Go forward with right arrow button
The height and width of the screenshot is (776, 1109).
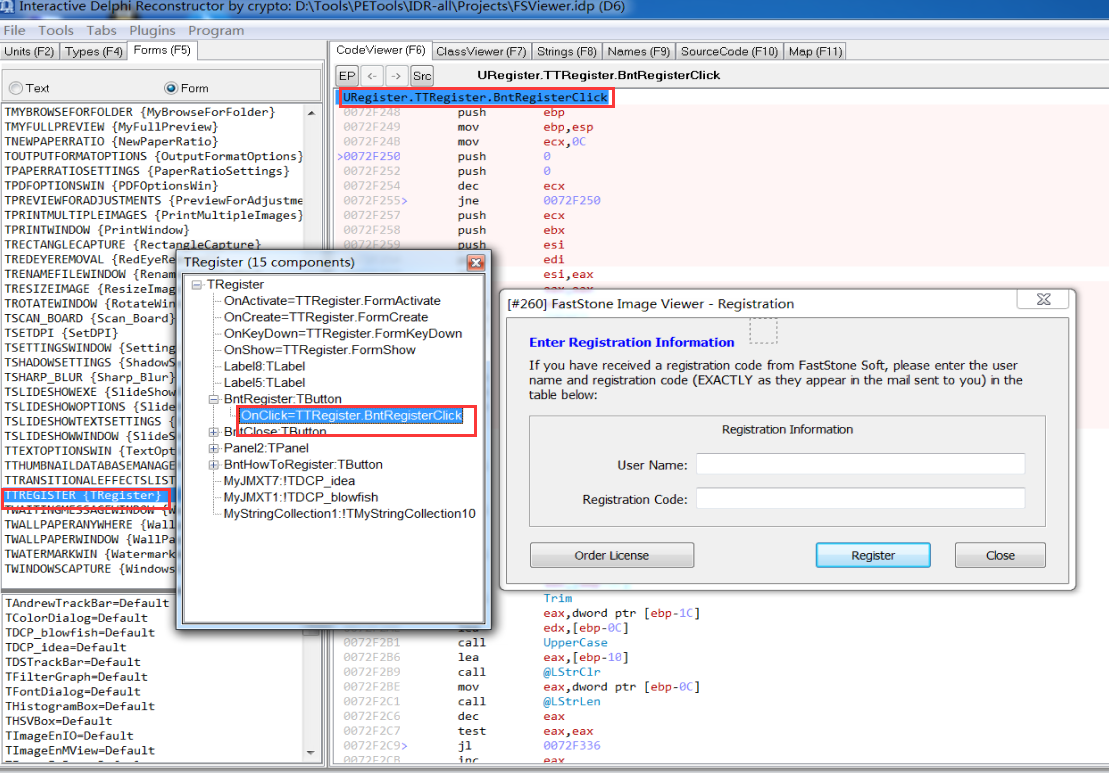click(x=397, y=76)
